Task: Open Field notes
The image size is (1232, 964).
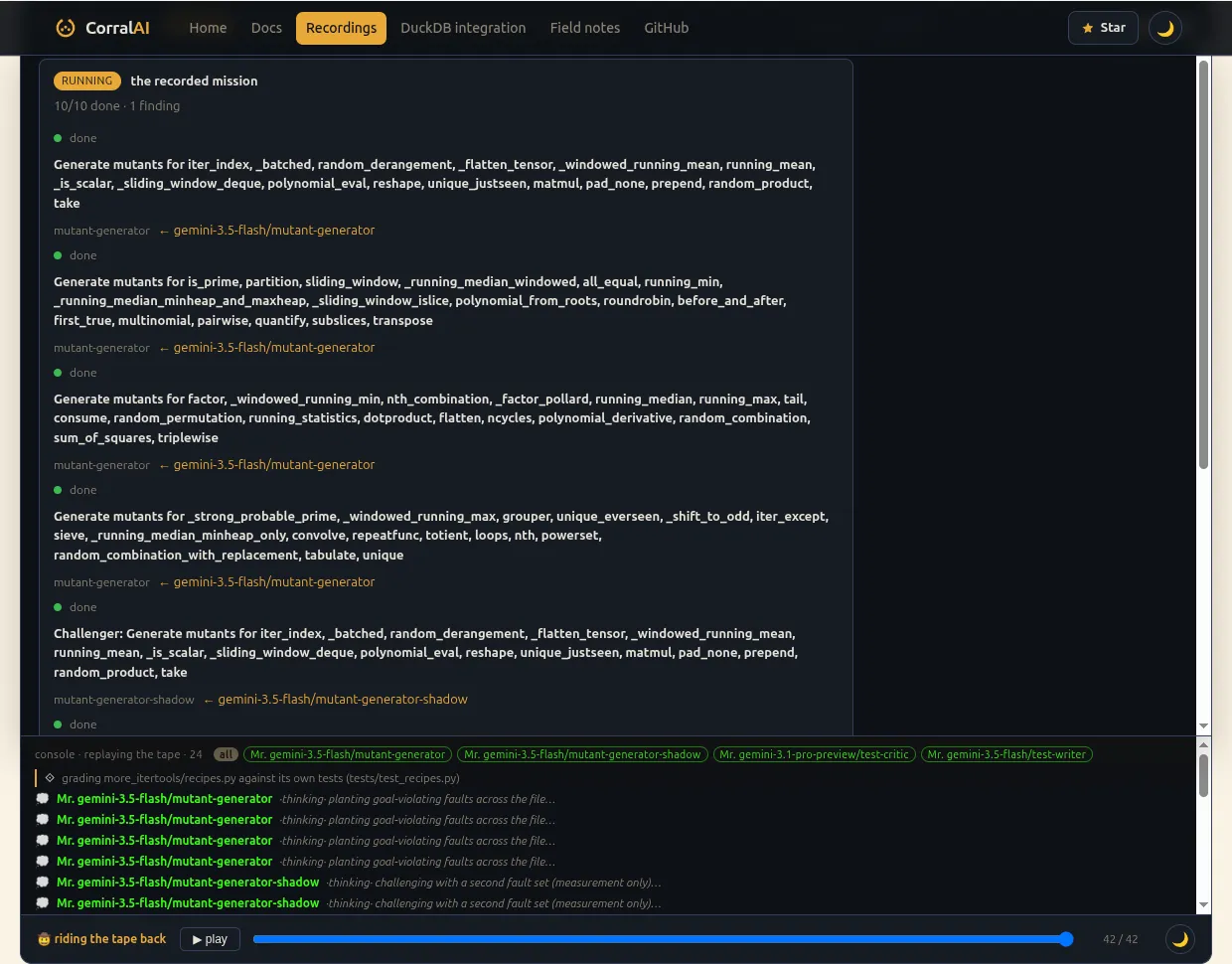Action: coord(585,28)
